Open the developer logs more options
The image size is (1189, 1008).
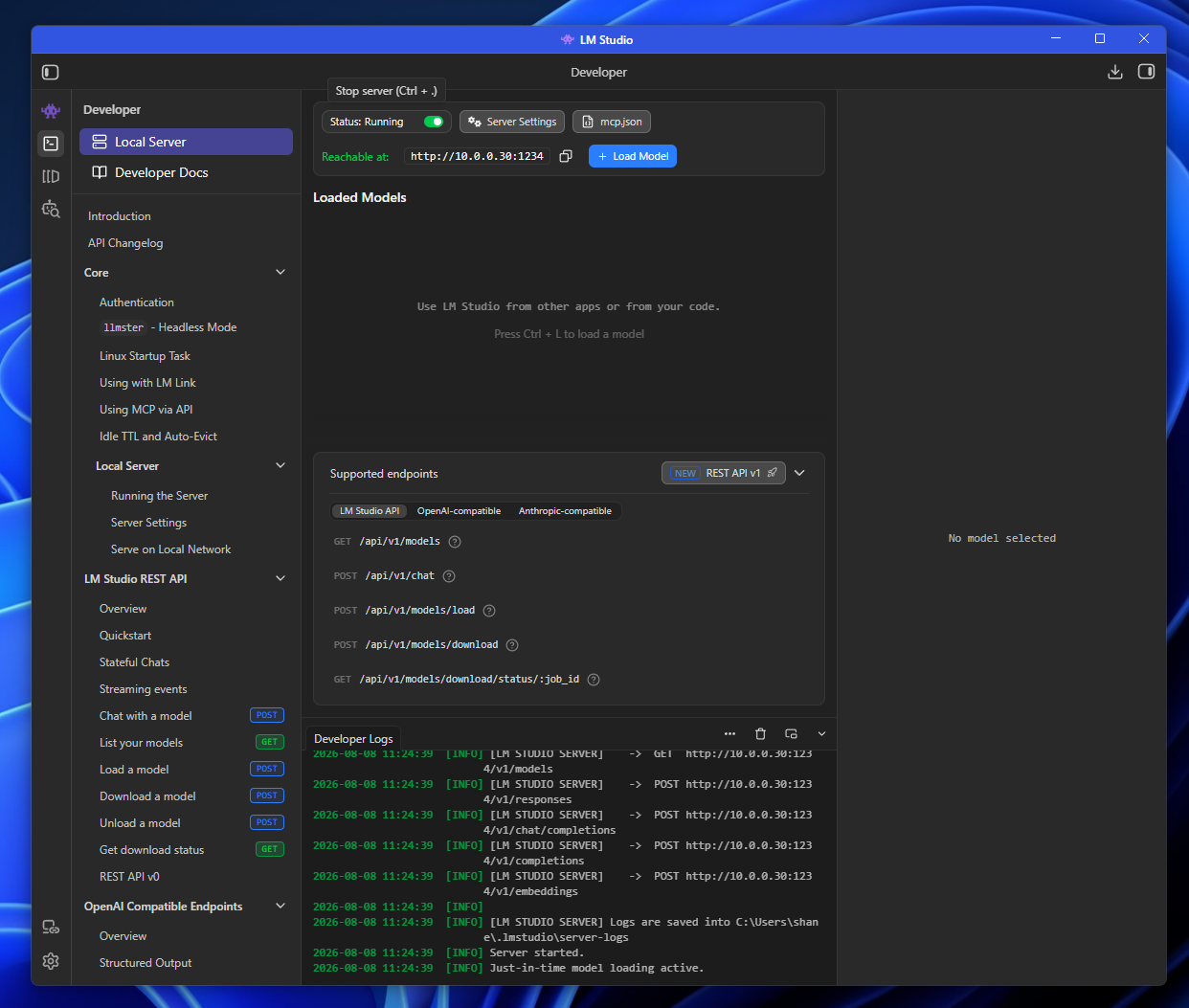[x=729, y=734]
